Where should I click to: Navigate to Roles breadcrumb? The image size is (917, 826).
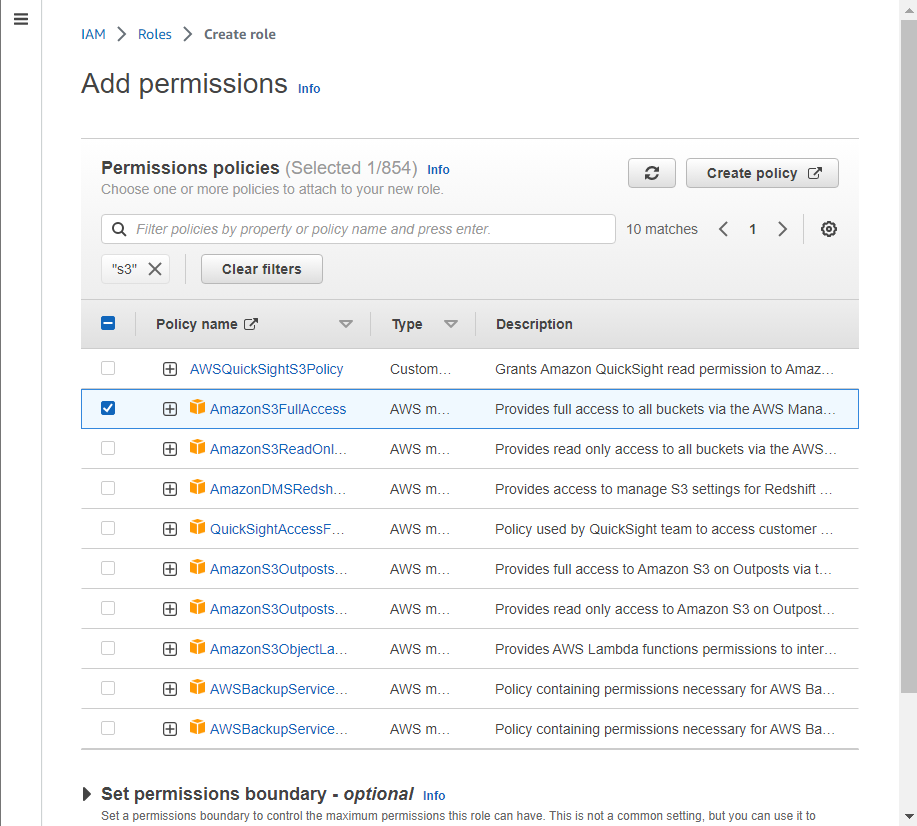coord(154,33)
